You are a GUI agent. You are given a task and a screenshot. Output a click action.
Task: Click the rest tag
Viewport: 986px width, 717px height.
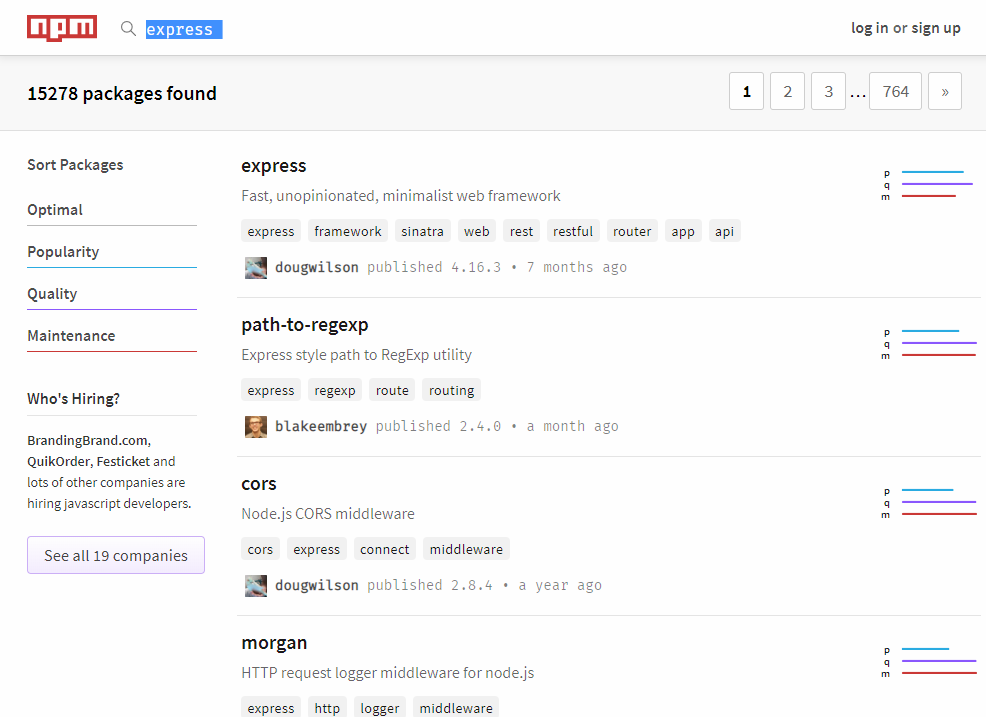pos(521,231)
